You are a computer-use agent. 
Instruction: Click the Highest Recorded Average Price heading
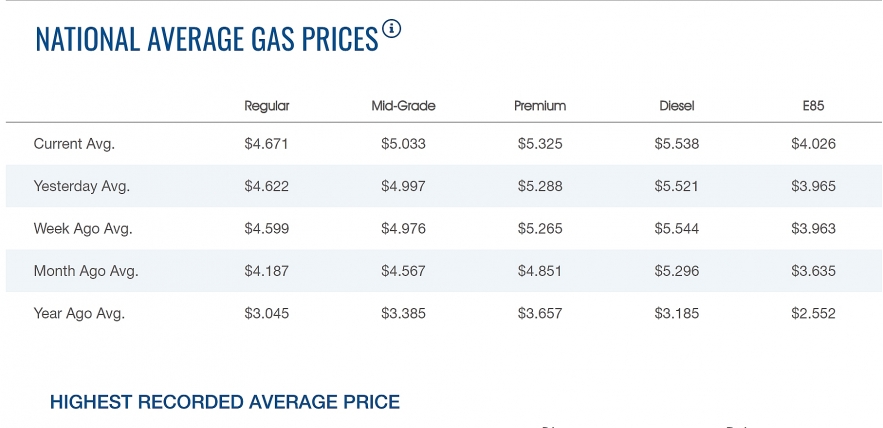[x=225, y=402]
